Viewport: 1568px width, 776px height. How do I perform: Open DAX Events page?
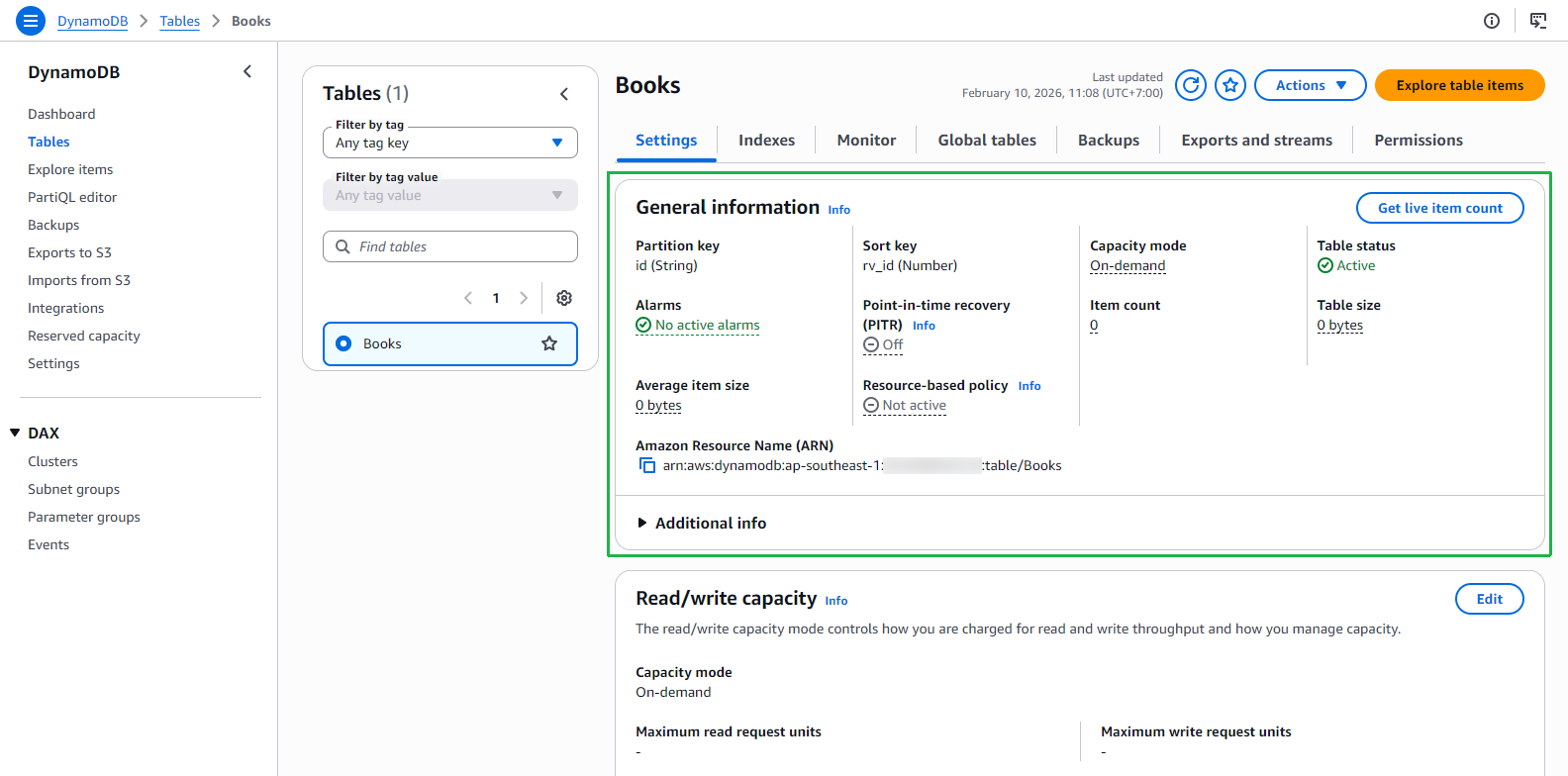pyautogui.click(x=49, y=544)
